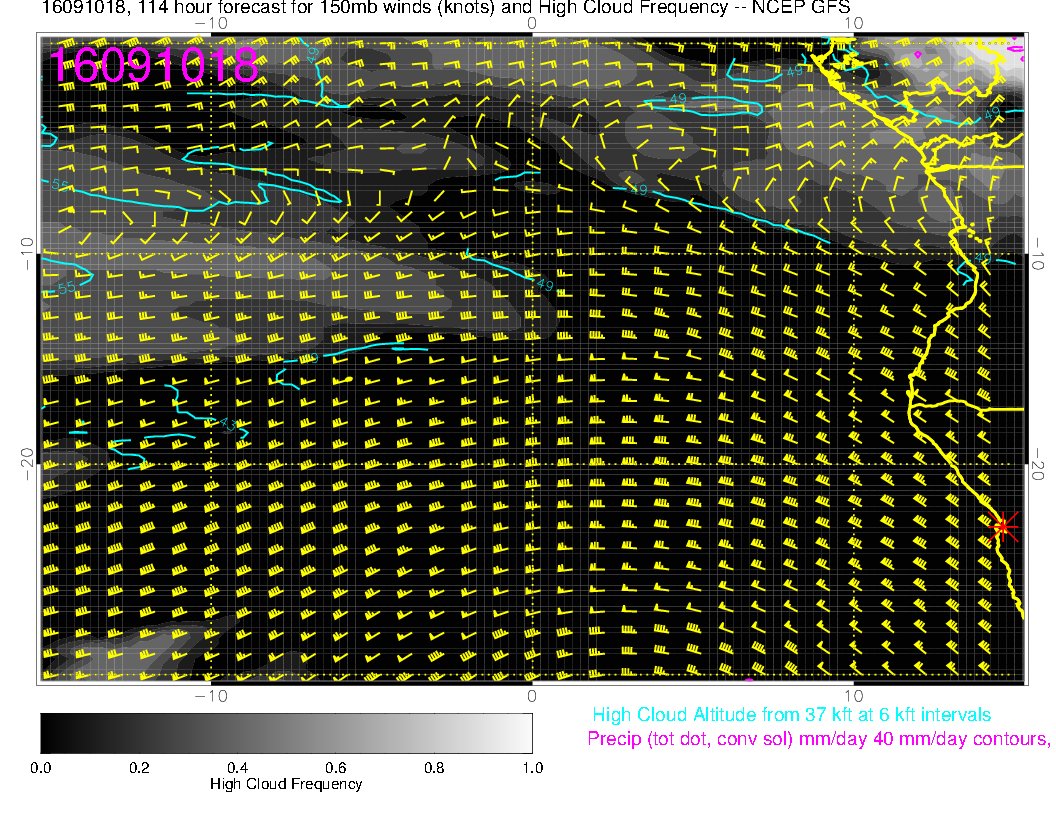Viewport: 1056px width, 816px height.
Task: Click the 10 longitude label on top axis
Action: (853, 22)
